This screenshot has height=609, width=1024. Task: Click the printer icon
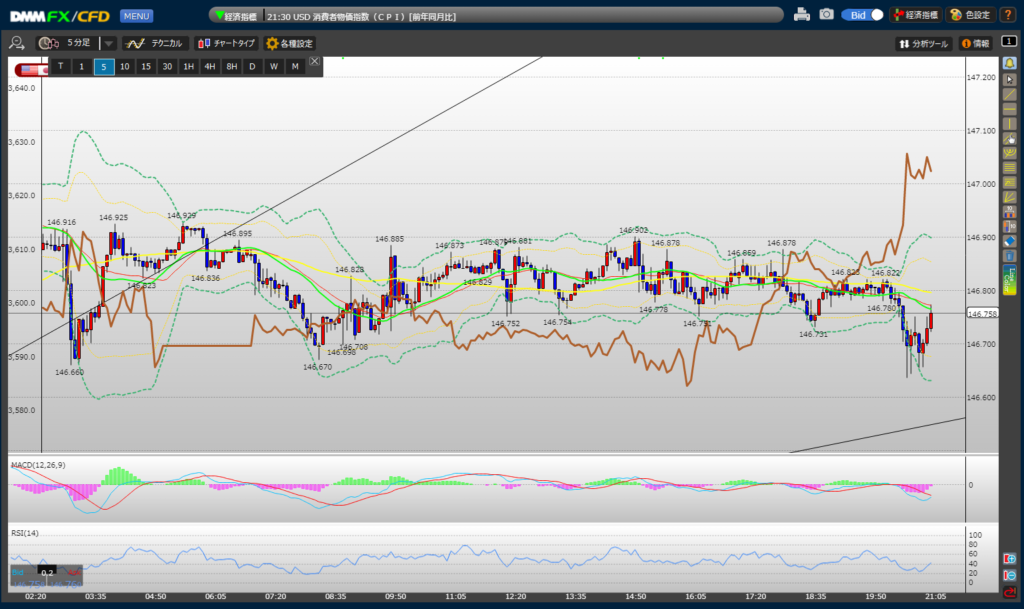tap(801, 15)
